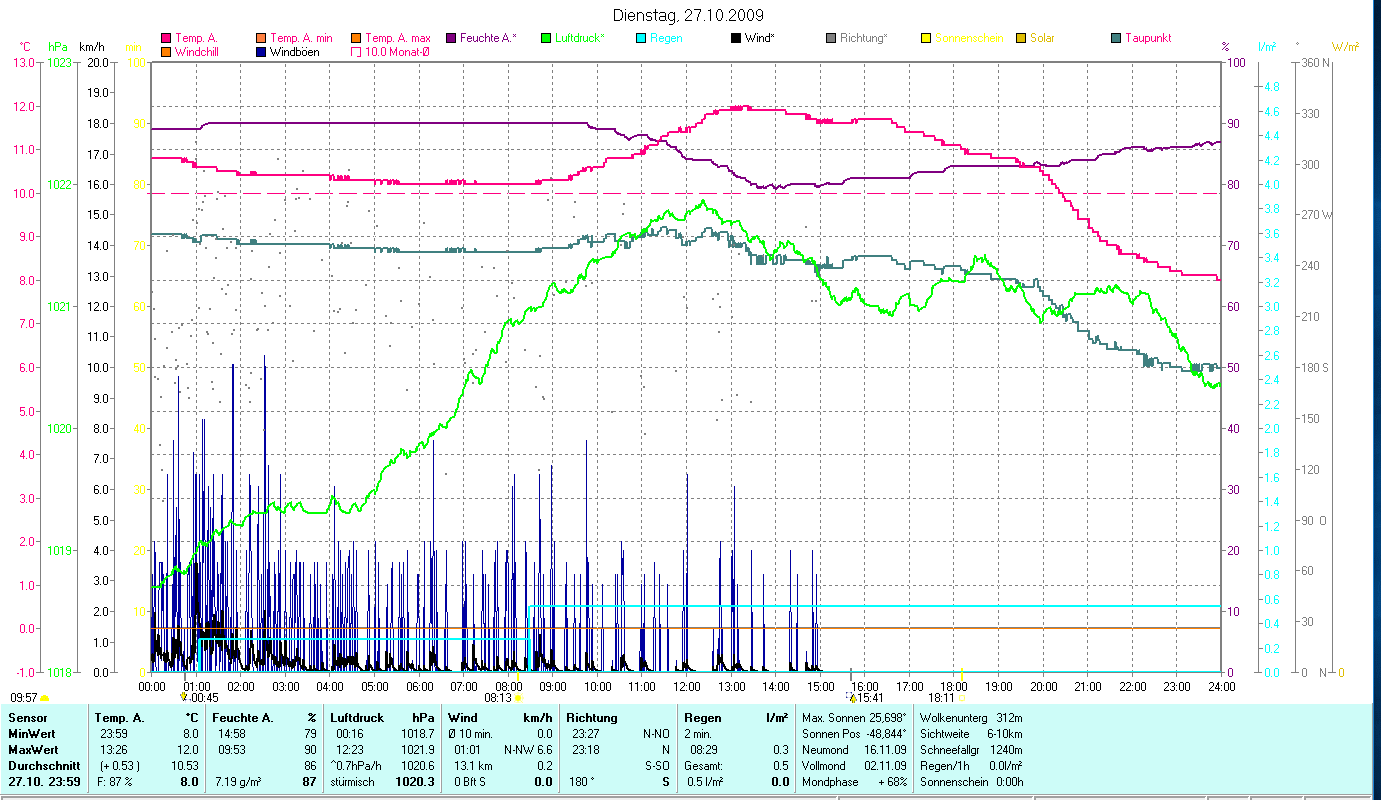
Task: Click the sunset marker at 18:11
Action: (x=963, y=698)
